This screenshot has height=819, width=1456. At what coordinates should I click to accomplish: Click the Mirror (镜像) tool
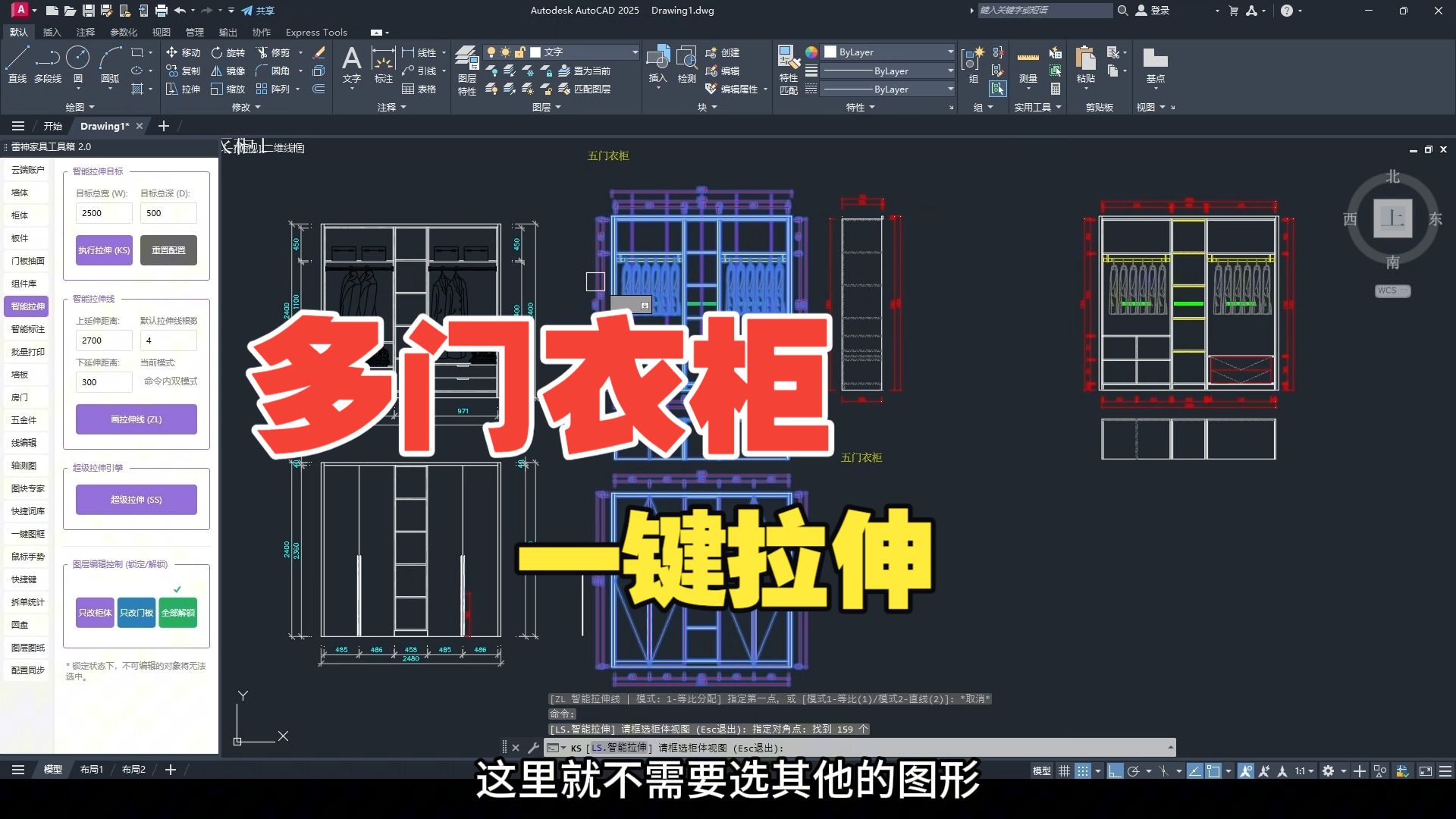click(x=227, y=71)
